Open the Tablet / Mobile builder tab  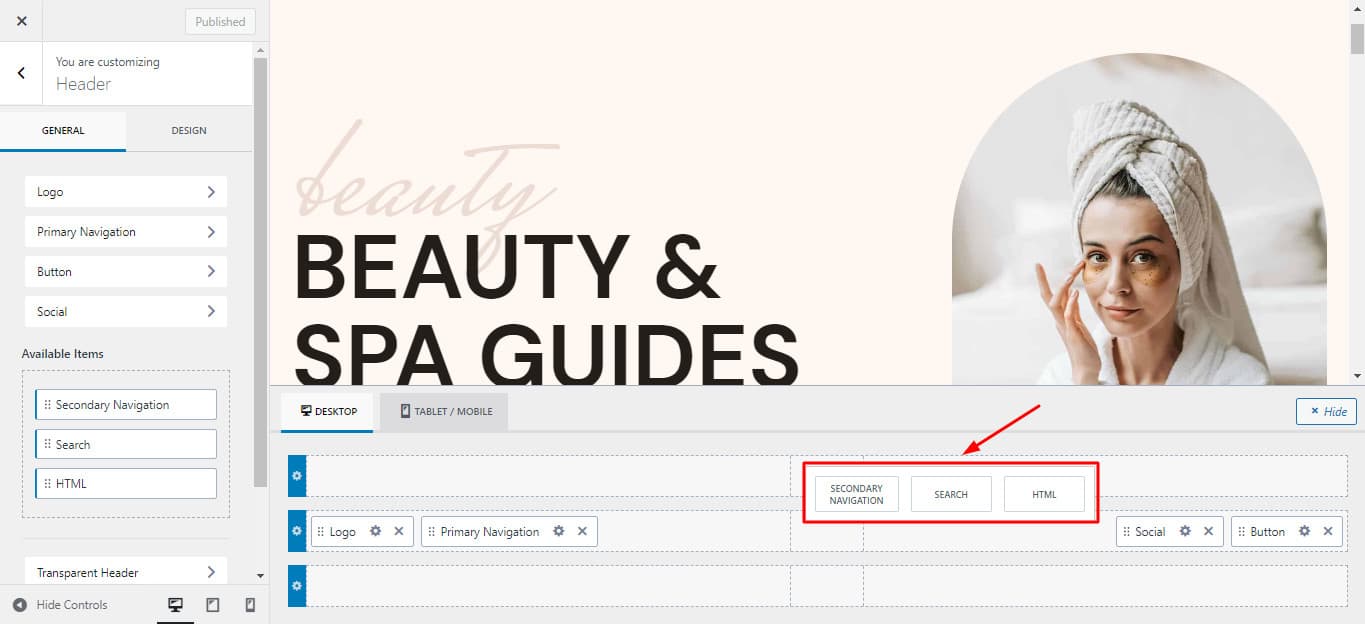(445, 411)
